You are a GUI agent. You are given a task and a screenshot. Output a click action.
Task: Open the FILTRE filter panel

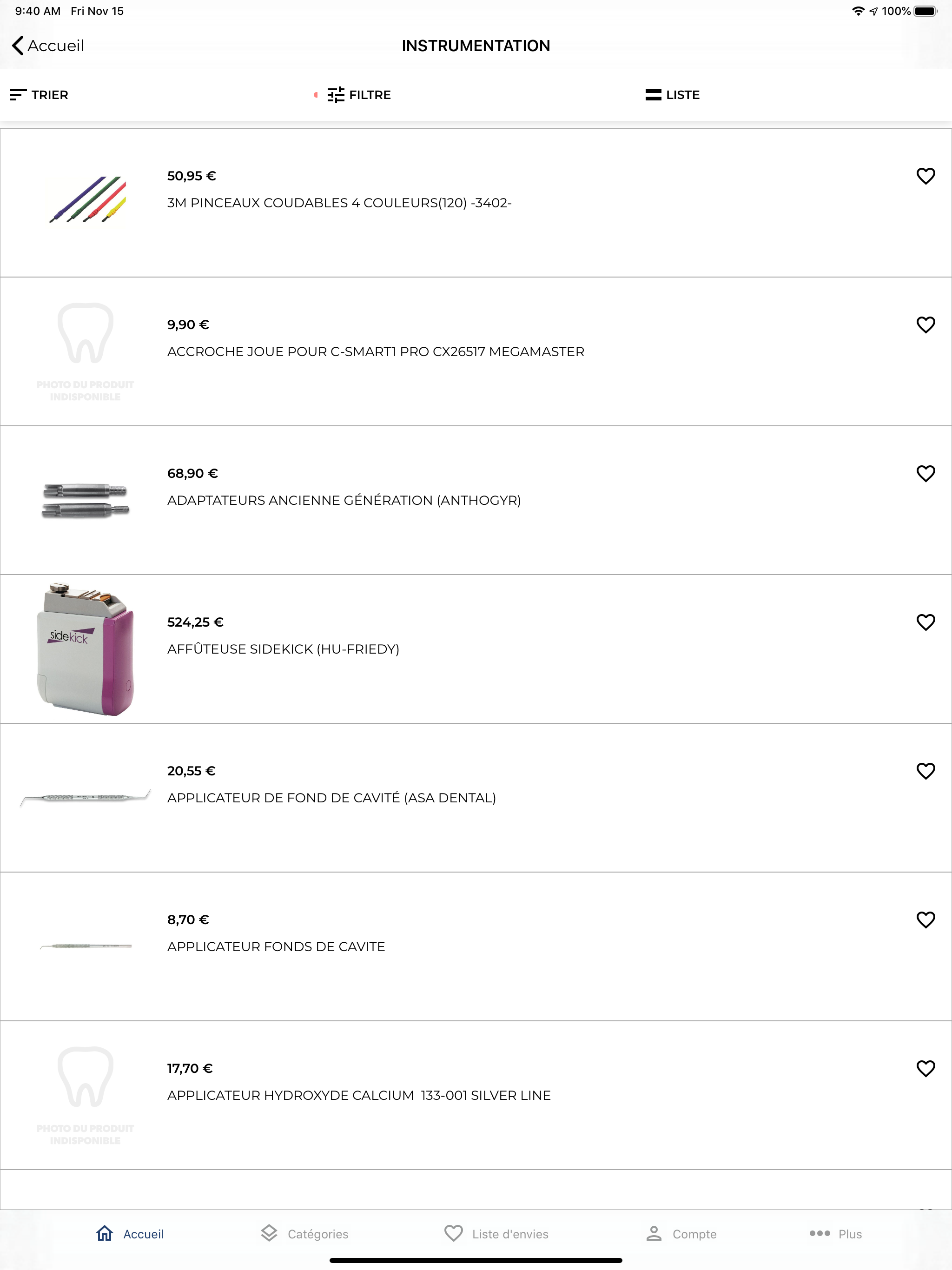click(x=358, y=95)
